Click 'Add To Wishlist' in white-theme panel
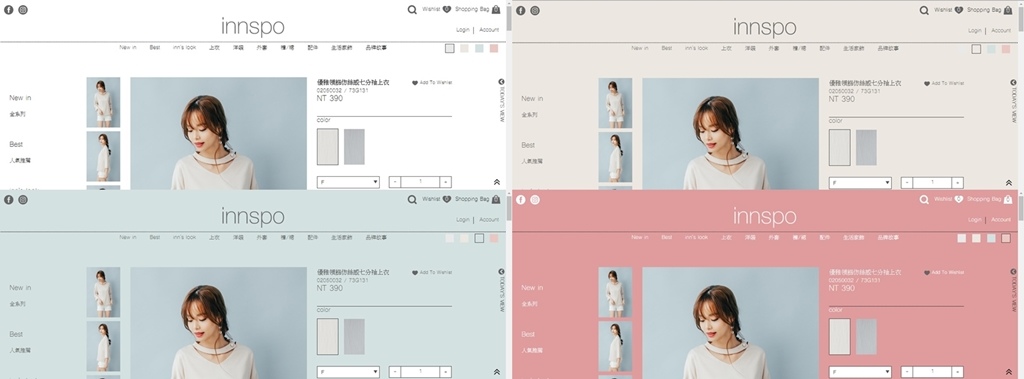This screenshot has width=1024, height=379. click(x=432, y=83)
